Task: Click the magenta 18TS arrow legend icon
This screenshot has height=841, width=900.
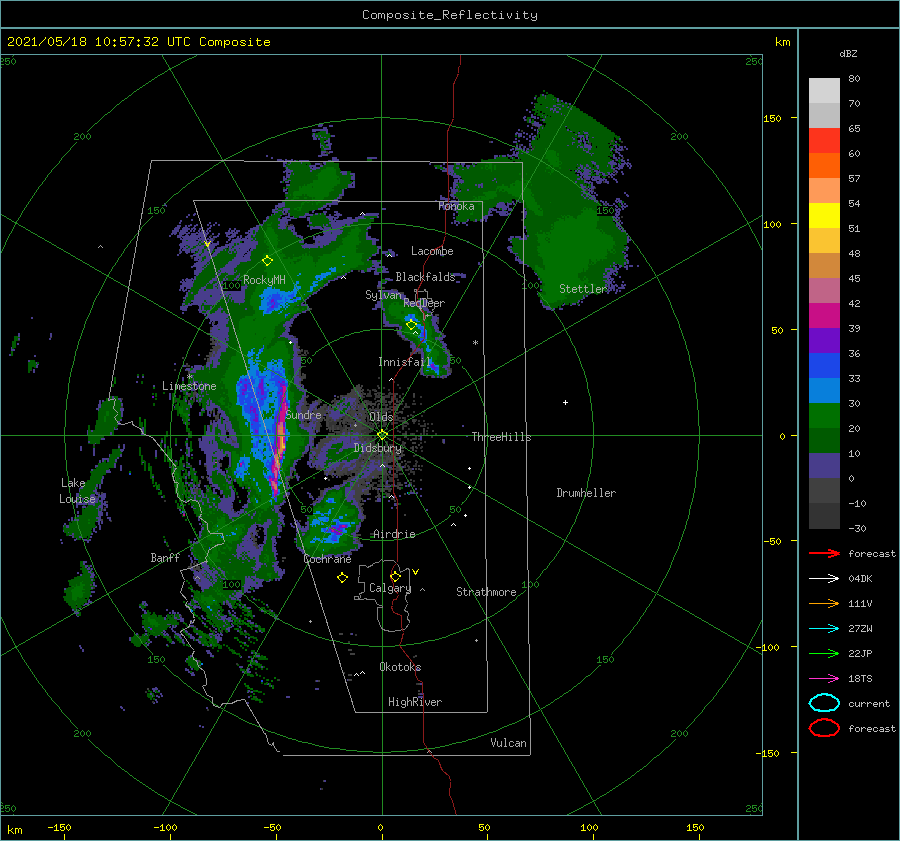Action: 824,679
